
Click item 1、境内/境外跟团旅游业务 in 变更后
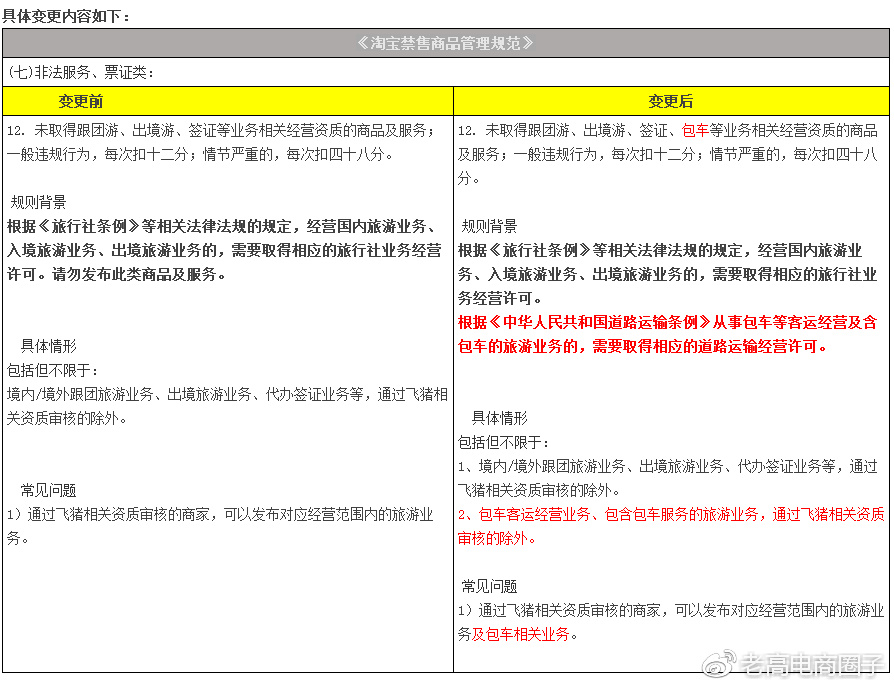click(x=667, y=478)
